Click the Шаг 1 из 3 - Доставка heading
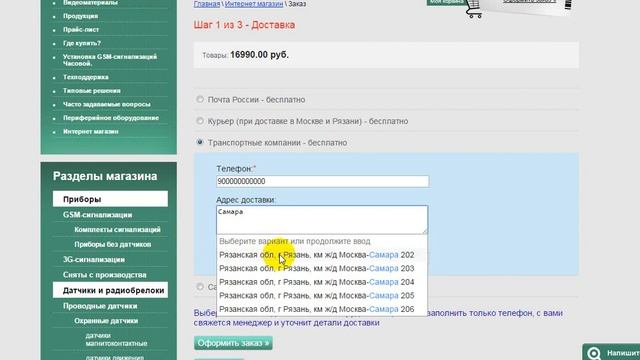Screen dimensions: 640x360 (244, 25)
